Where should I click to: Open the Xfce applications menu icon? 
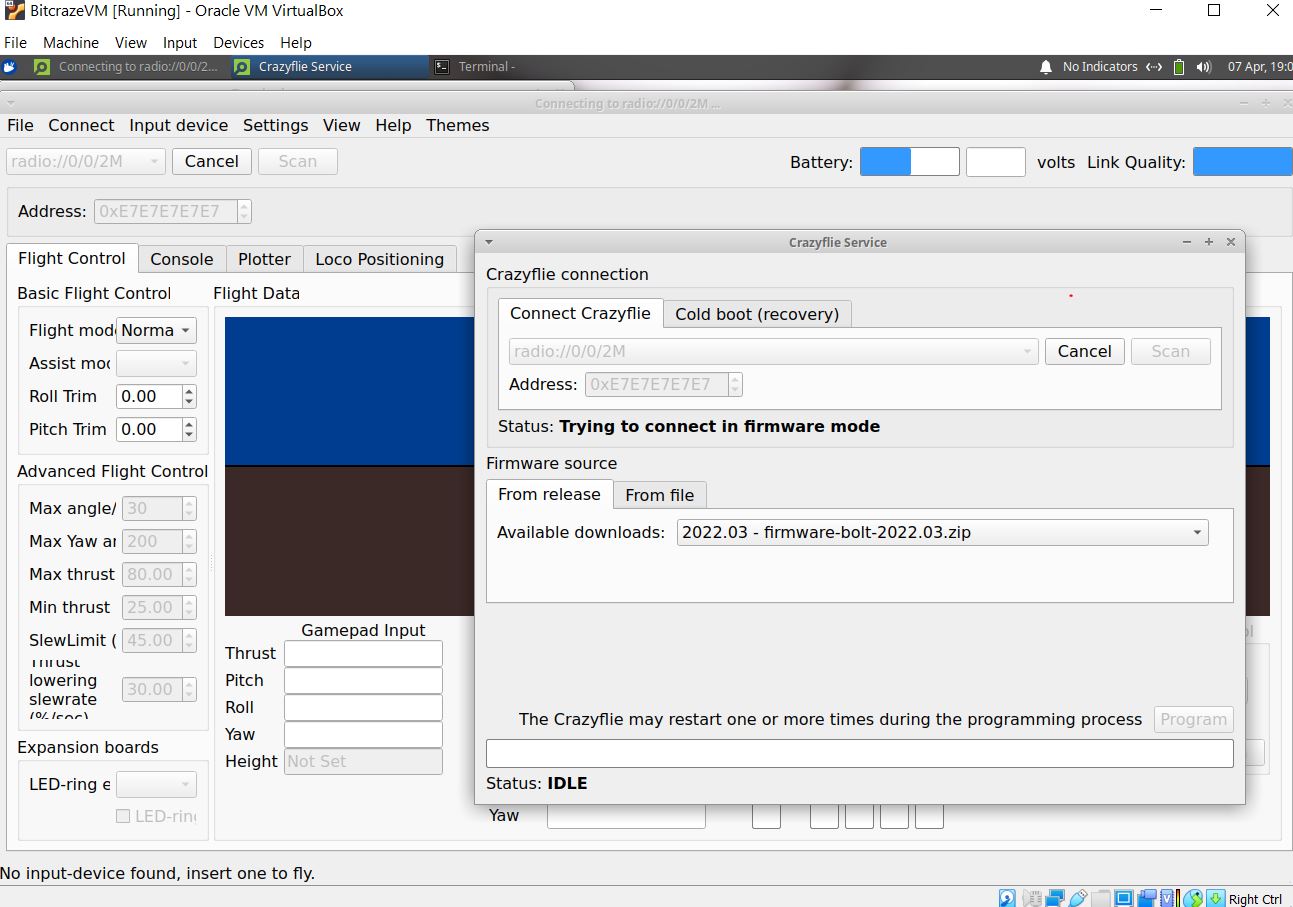[10, 67]
